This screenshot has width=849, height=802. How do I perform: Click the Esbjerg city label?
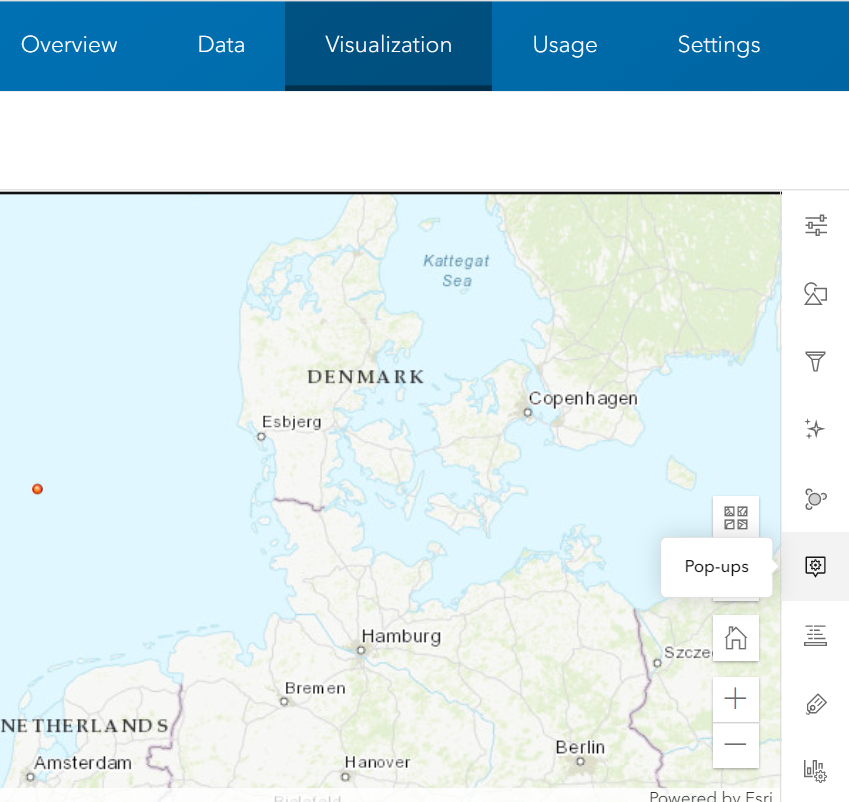pyautogui.click(x=292, y=422)
